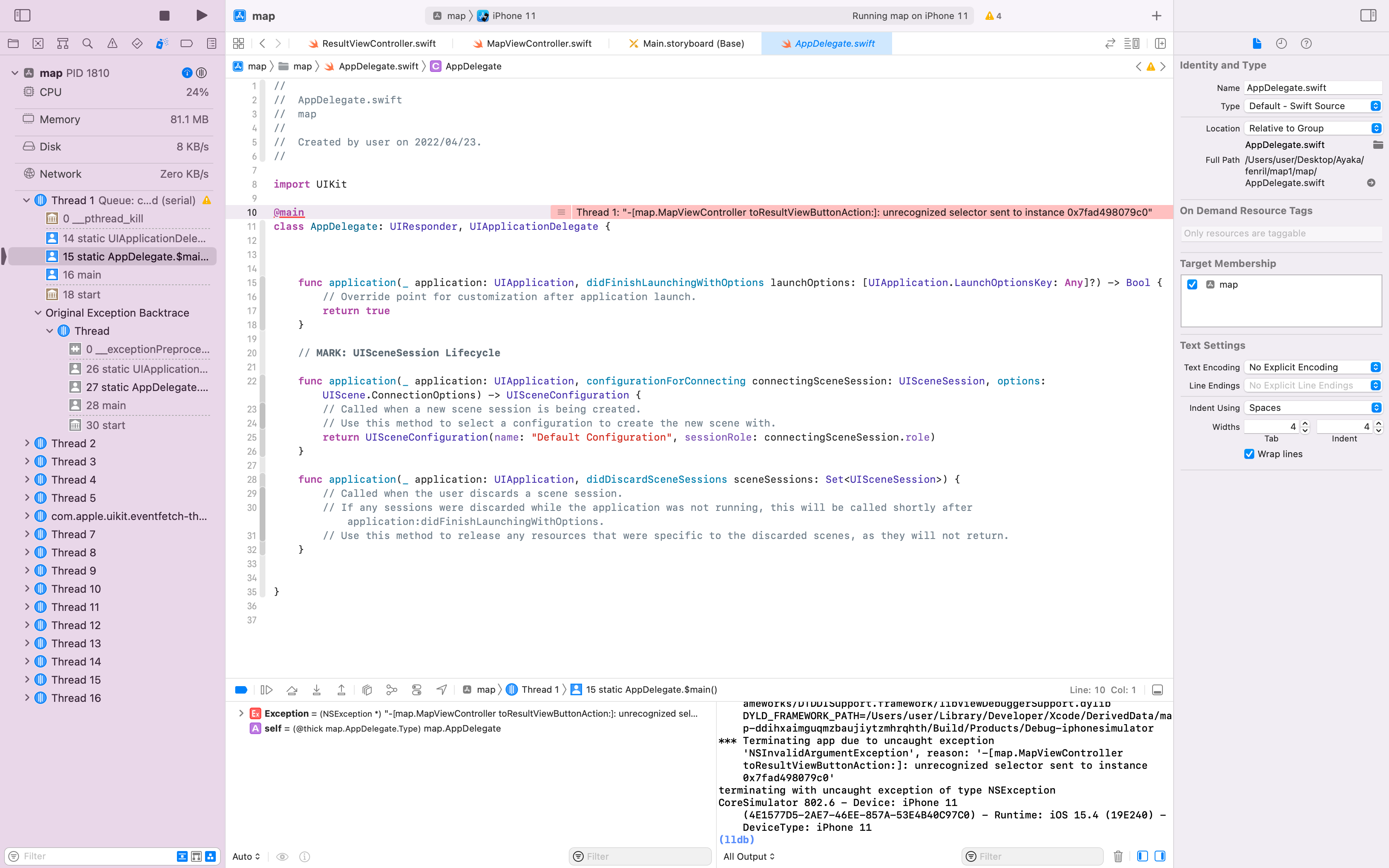Click the Debug Memory Graph icon
The height and width of the screenshot is (868, 1389).
click(x=392, y=689)
